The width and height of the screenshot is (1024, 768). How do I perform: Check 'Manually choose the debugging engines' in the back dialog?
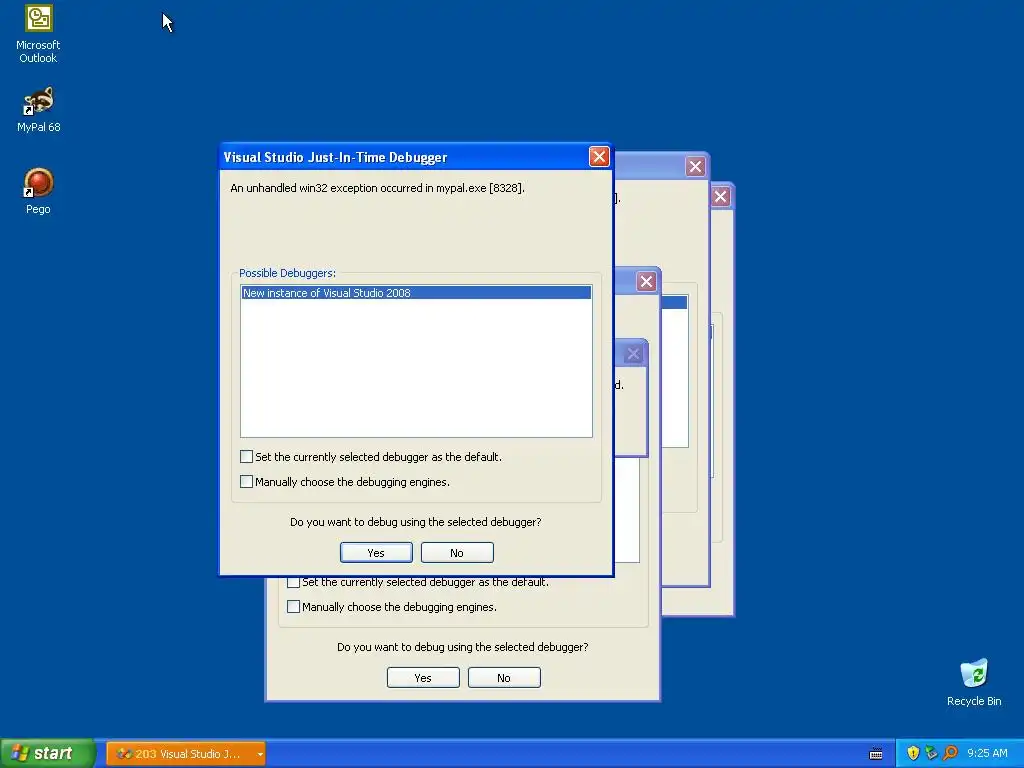click(293, 607)
